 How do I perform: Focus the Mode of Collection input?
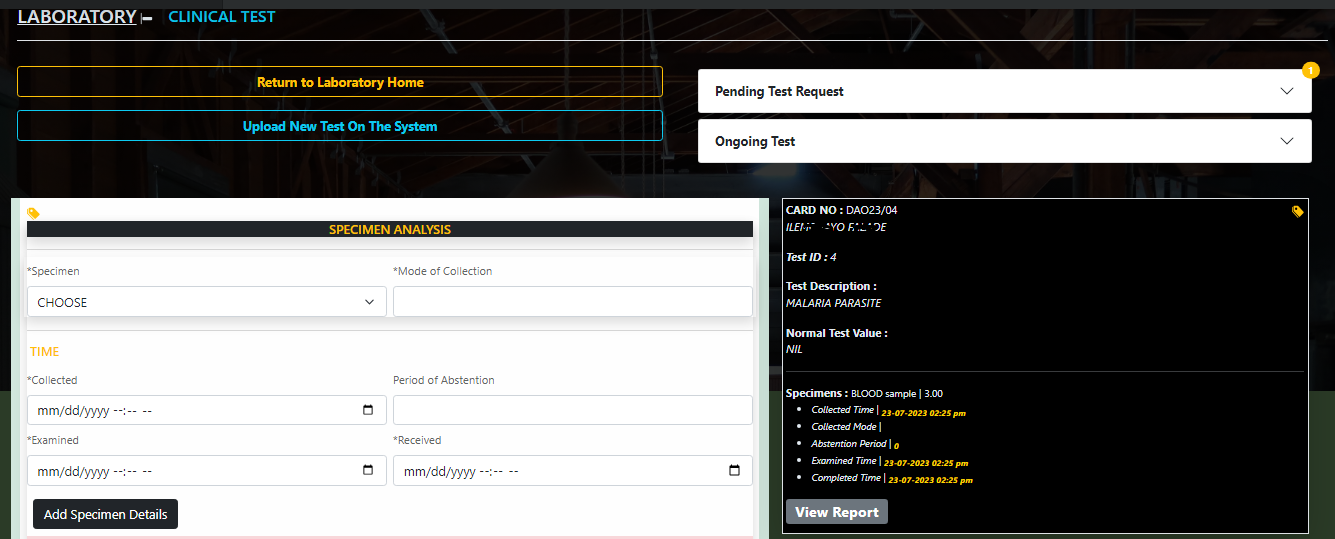point(573,302)
